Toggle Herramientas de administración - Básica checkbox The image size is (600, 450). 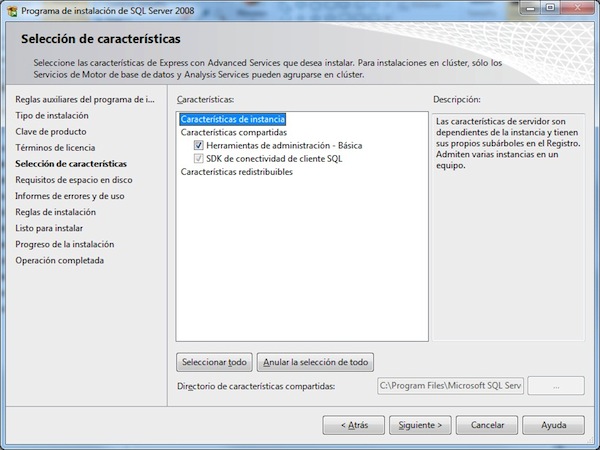click(x=198, y=145)
